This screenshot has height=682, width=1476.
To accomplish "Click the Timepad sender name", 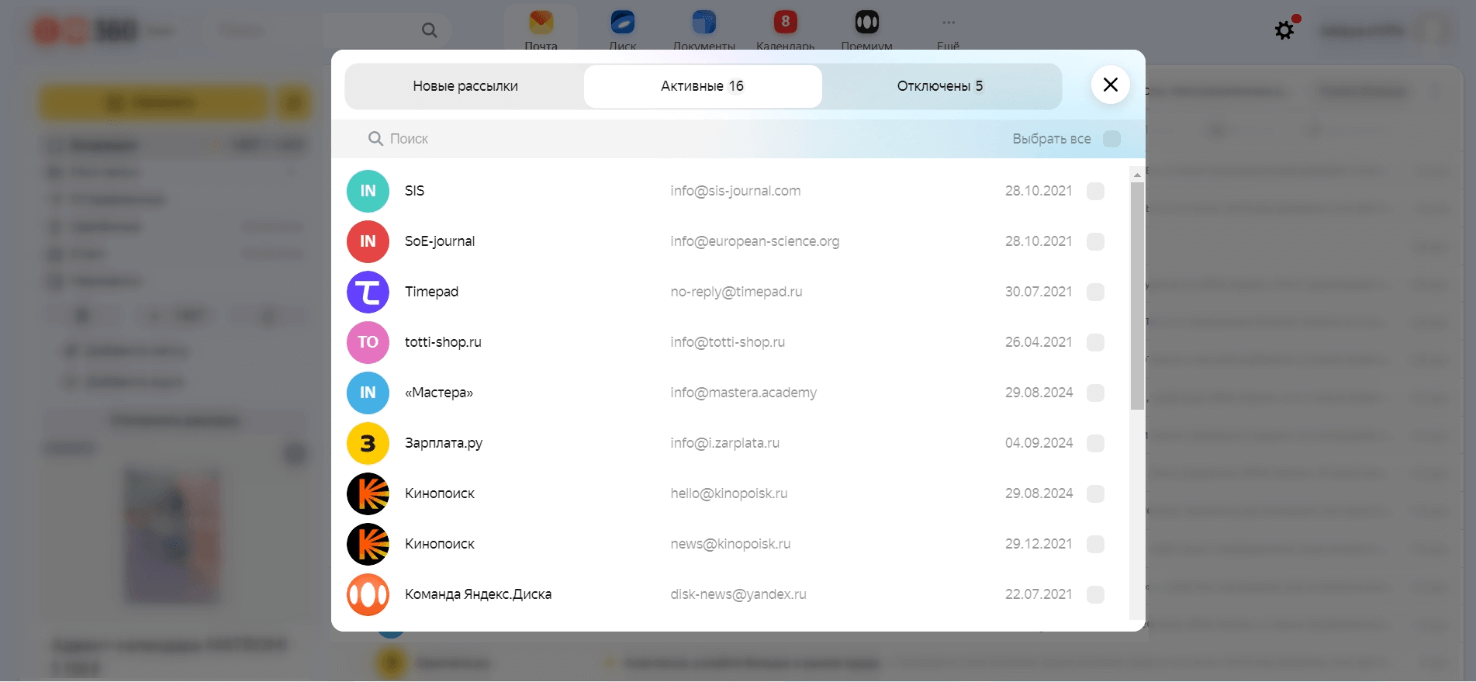I will pyautogui.click(x=431, y=292).
